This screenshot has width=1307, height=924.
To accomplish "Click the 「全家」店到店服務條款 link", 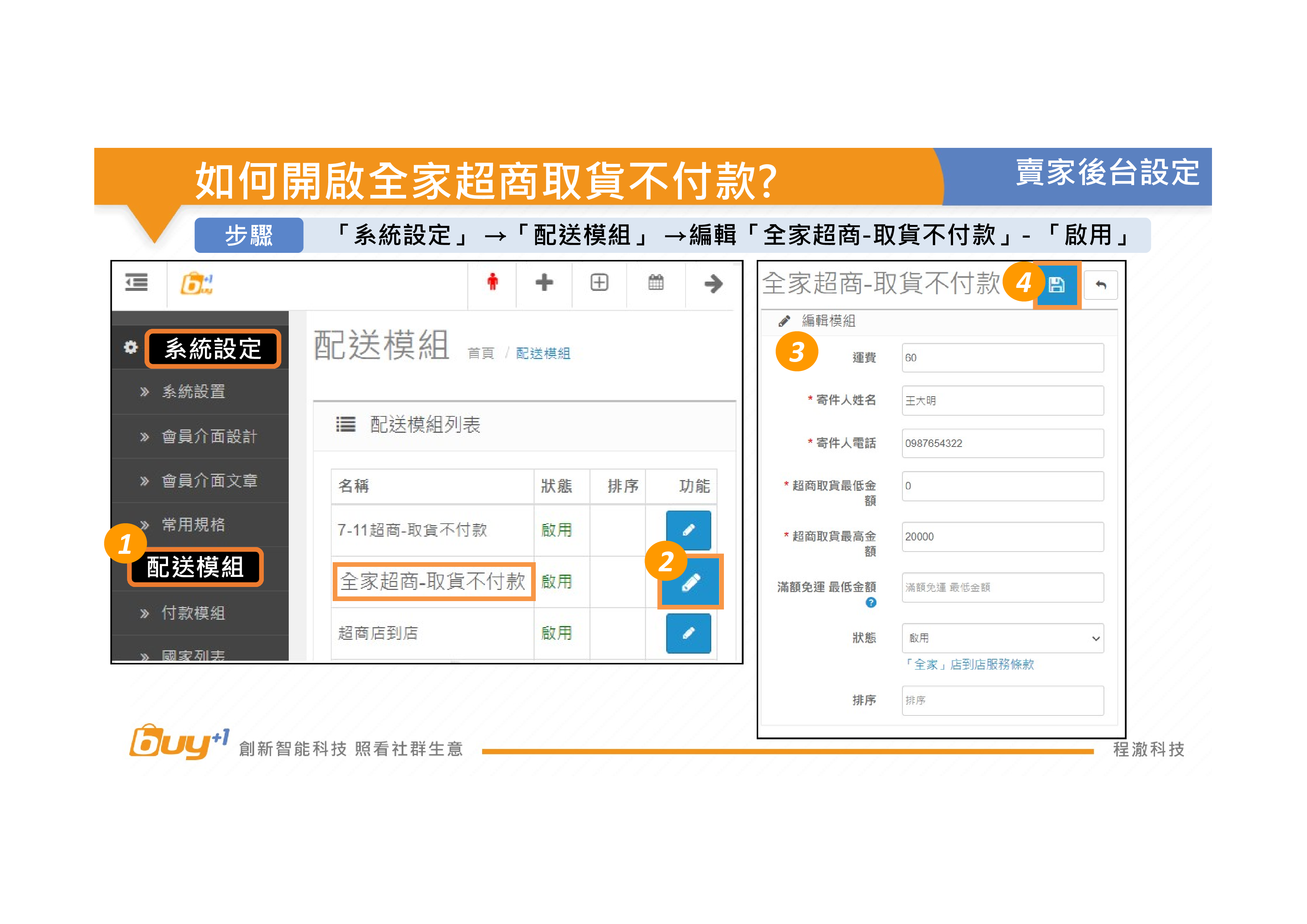I will click(969, 664).
